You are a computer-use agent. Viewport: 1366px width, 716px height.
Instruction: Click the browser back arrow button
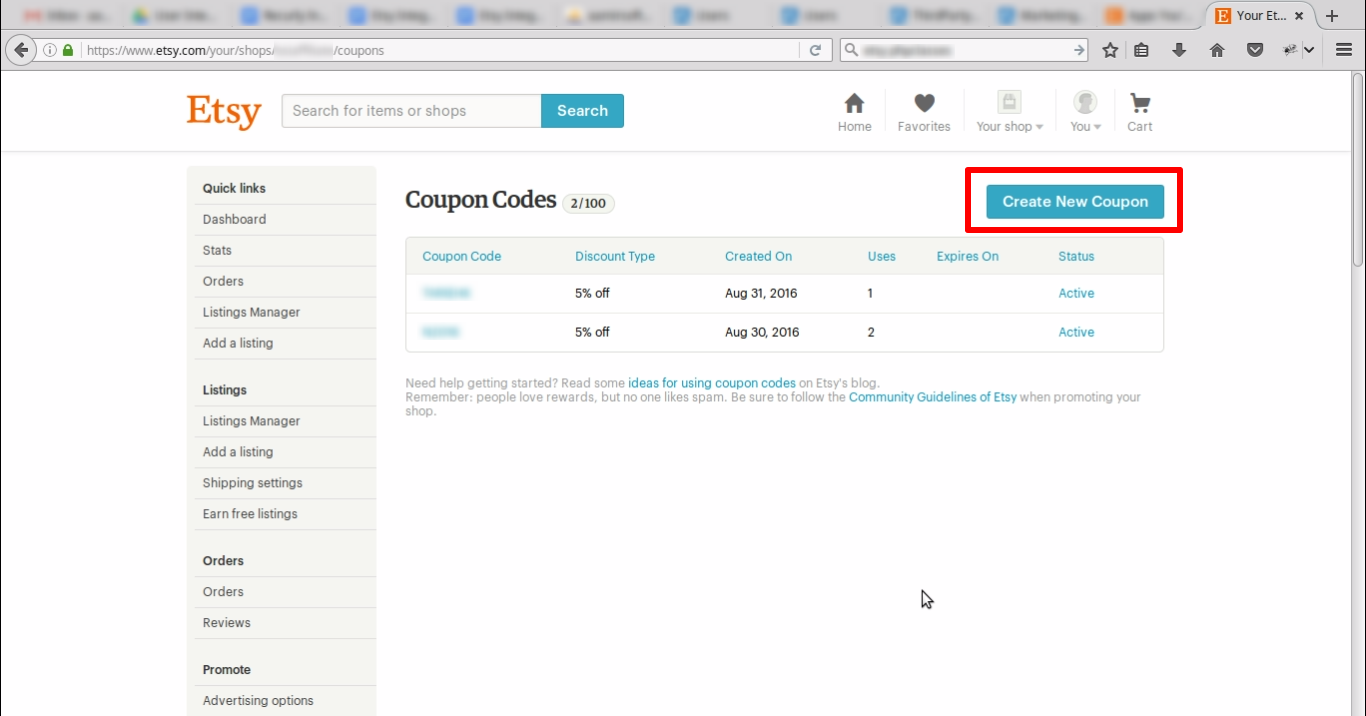coord(20,50)
